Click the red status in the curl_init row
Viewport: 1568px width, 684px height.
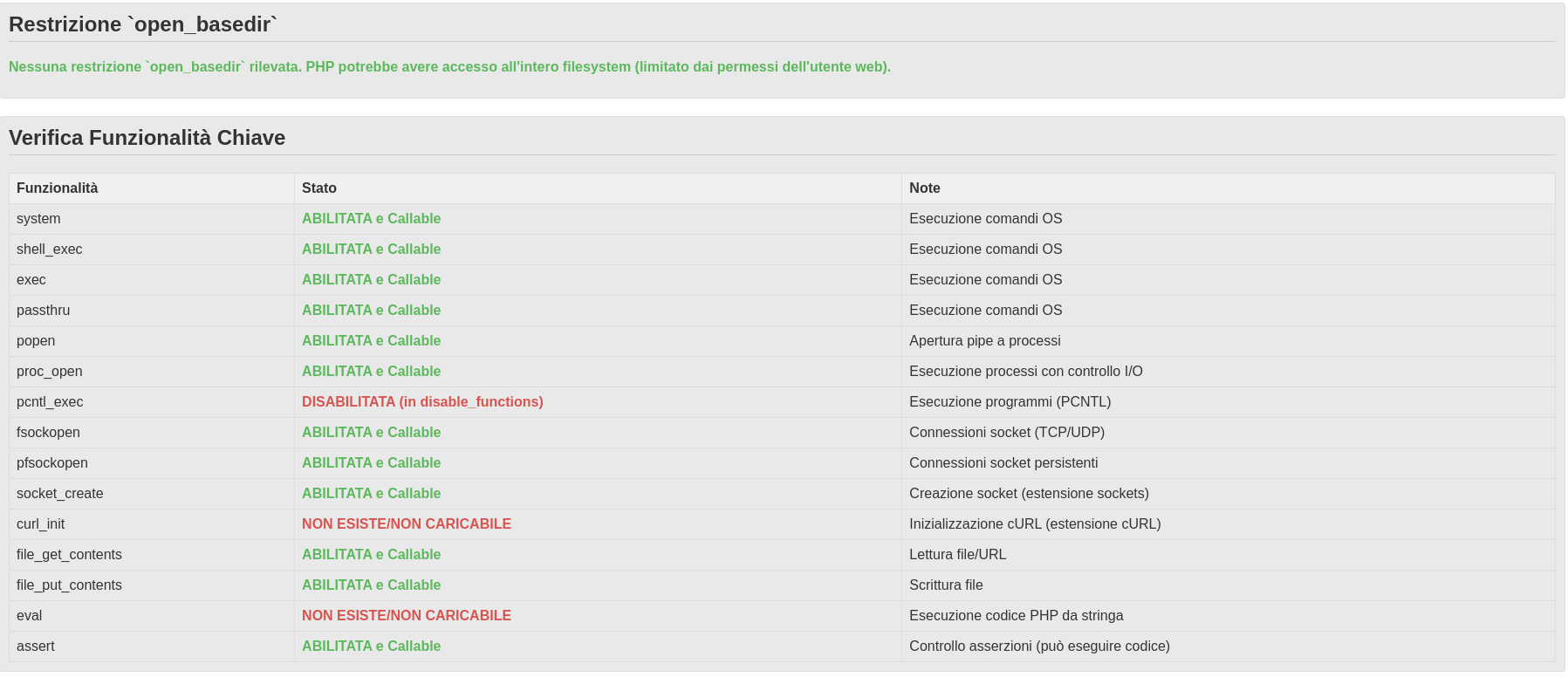coord(407,524)
